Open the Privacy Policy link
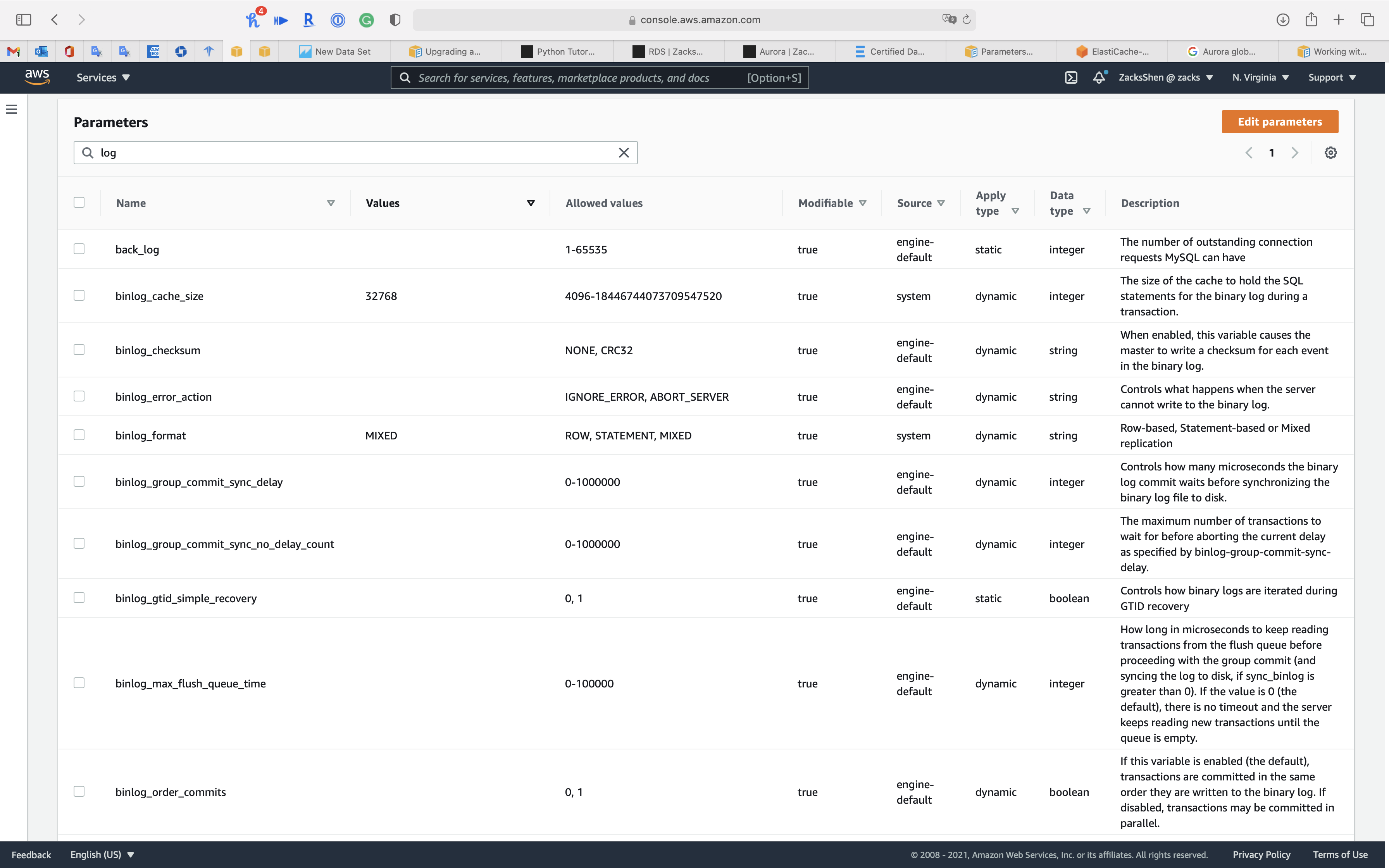 (x=1261, y=854)
